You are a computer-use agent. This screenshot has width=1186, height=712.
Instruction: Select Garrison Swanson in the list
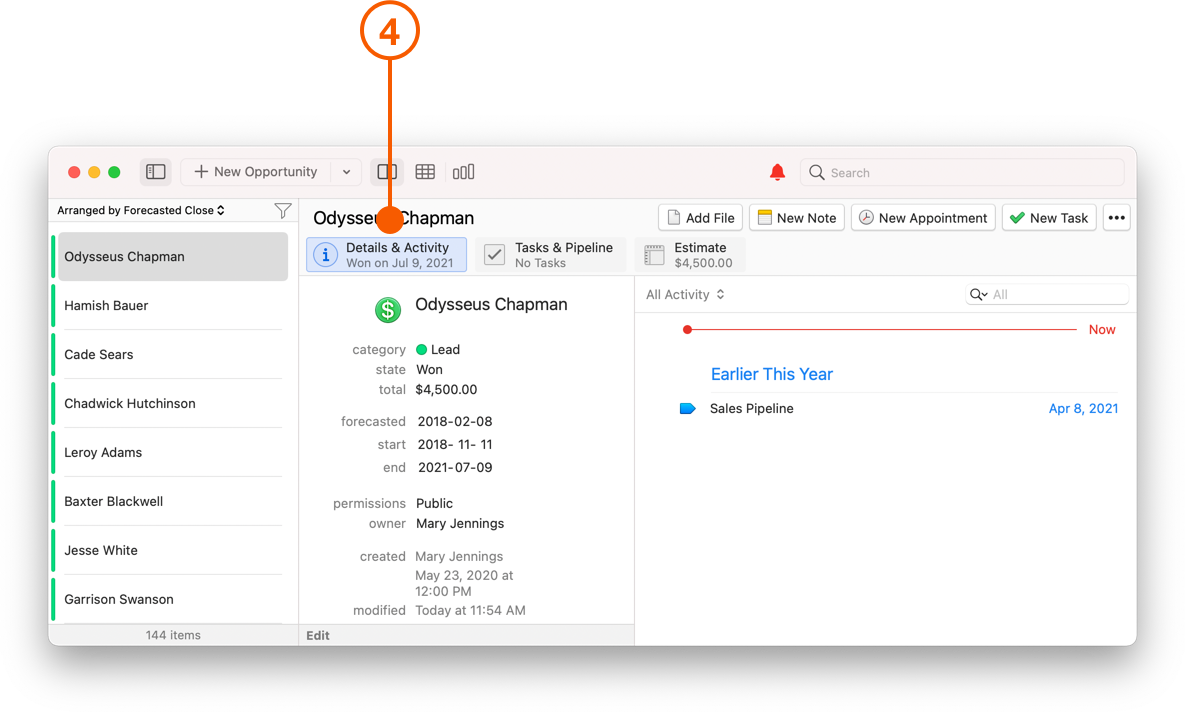(173, 599)
